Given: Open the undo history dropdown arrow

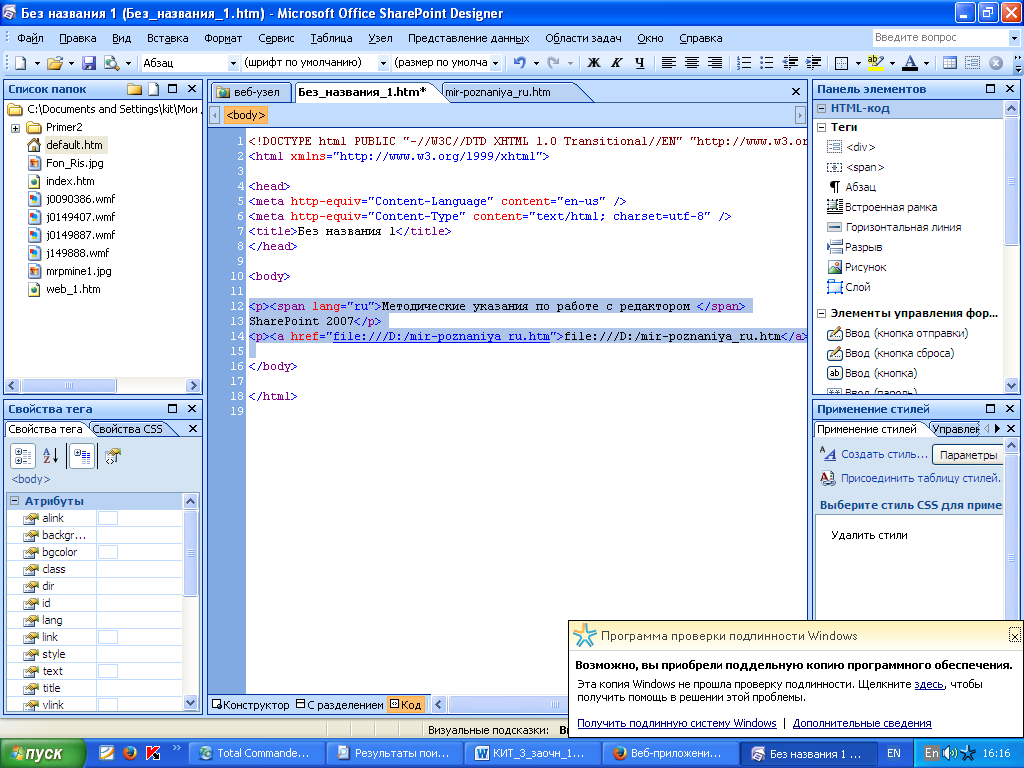Looking at the screenshot, I should pyautogui.click(x=536, y=63).
